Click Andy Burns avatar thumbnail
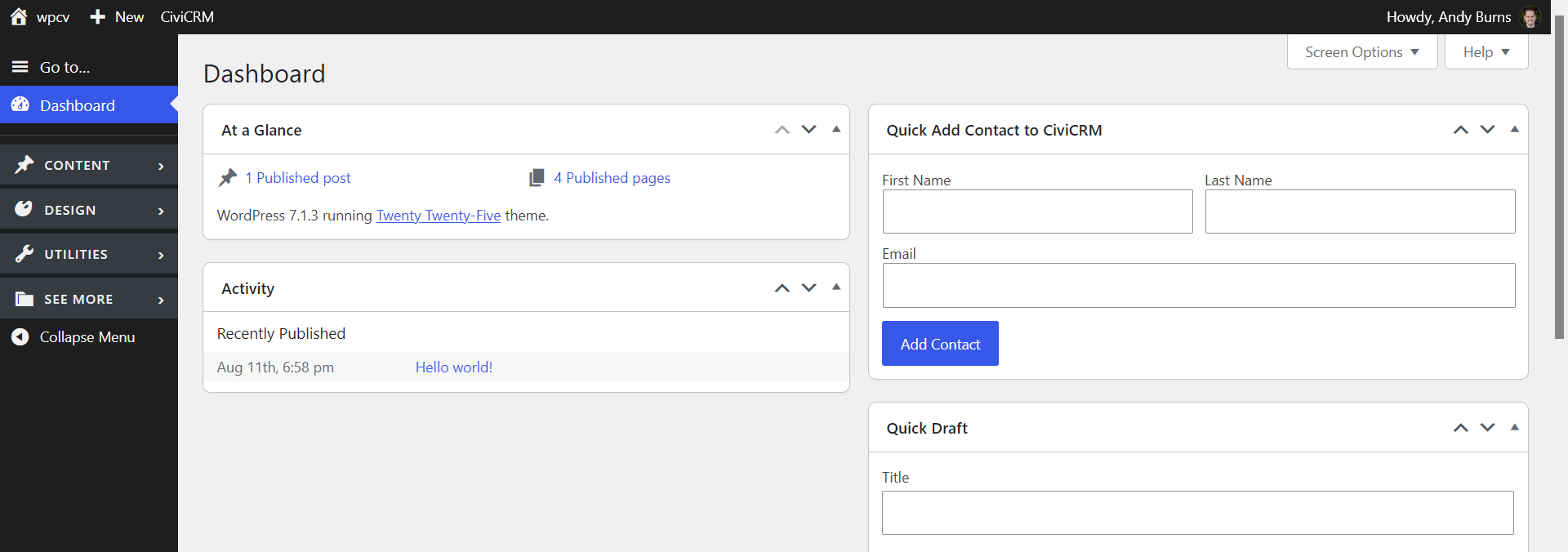 [x=1530, y=17]
